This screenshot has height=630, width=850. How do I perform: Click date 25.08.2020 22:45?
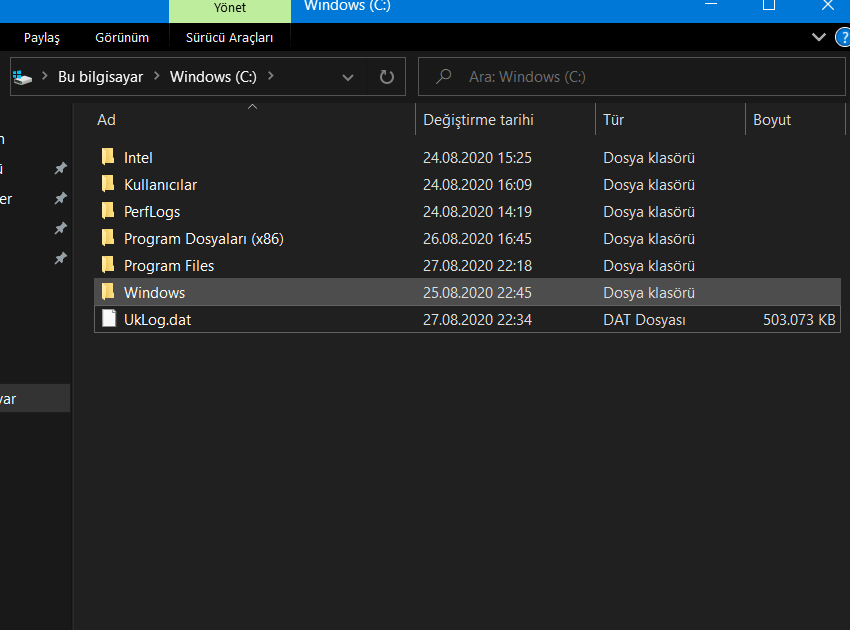(477, 293)
